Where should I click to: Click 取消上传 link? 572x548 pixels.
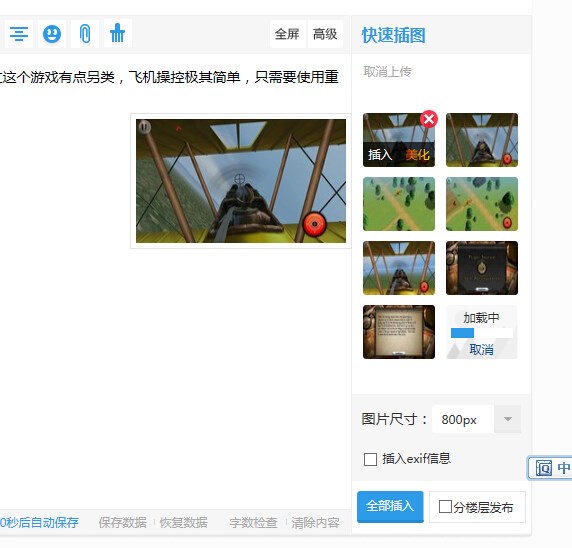click(x=387, y=72)
